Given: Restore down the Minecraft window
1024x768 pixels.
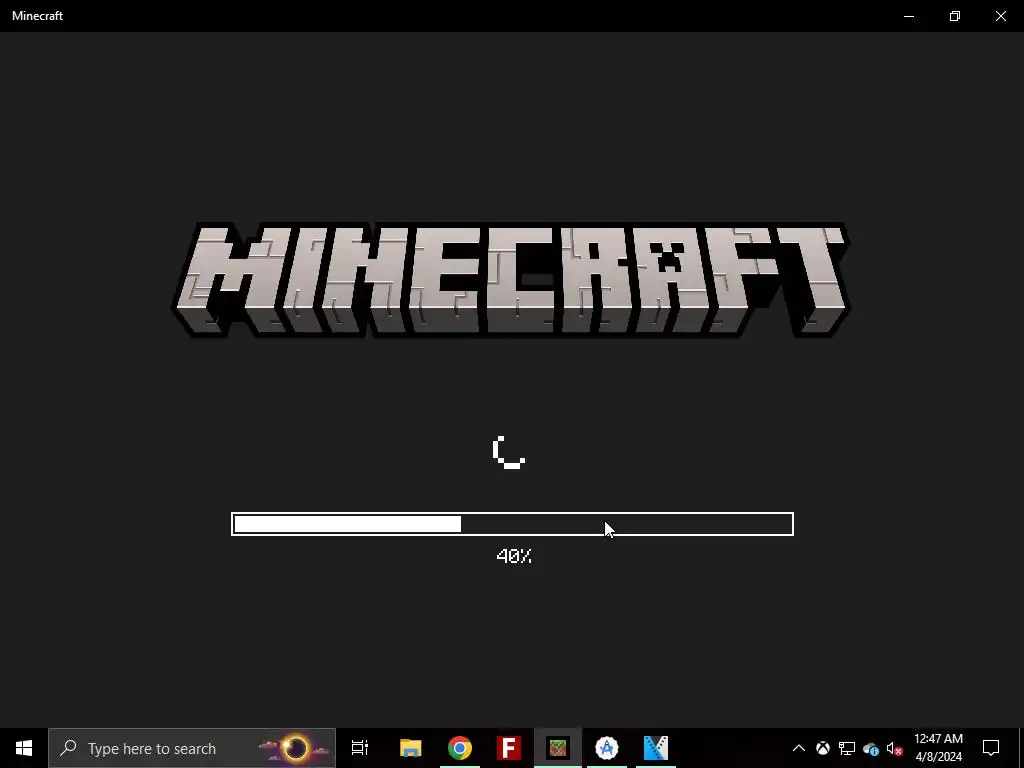Looking at the screenshot, I should tap(955, 16).
